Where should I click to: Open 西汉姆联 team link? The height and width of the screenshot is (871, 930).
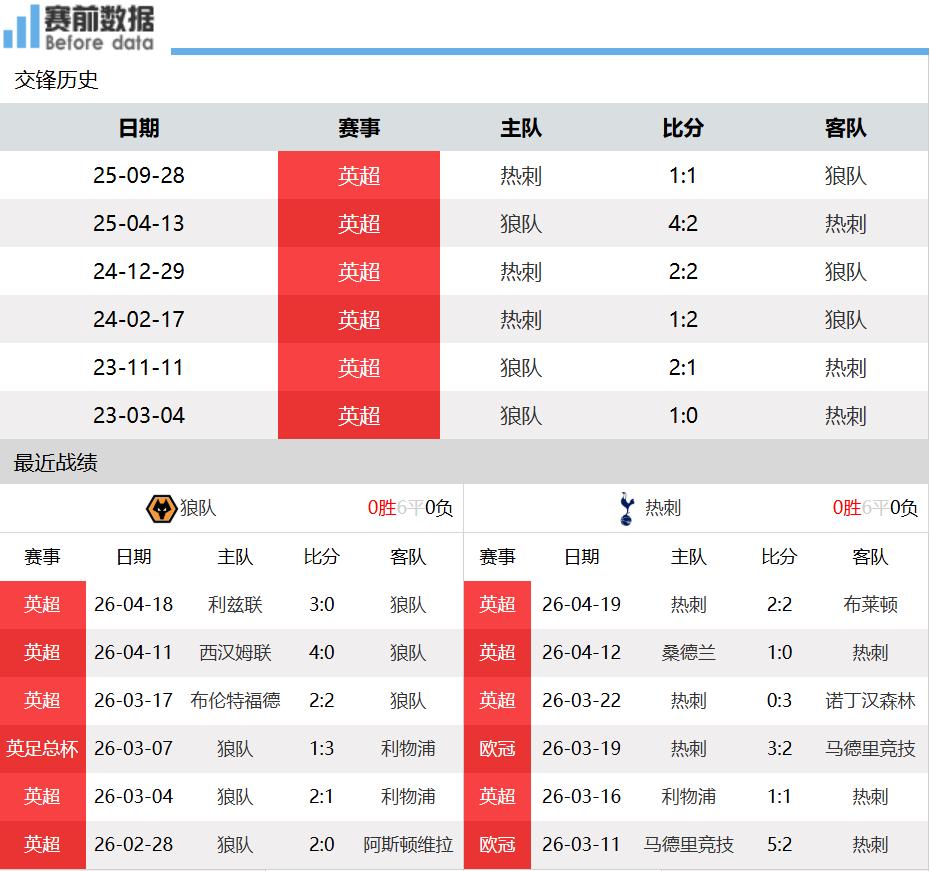235,652
